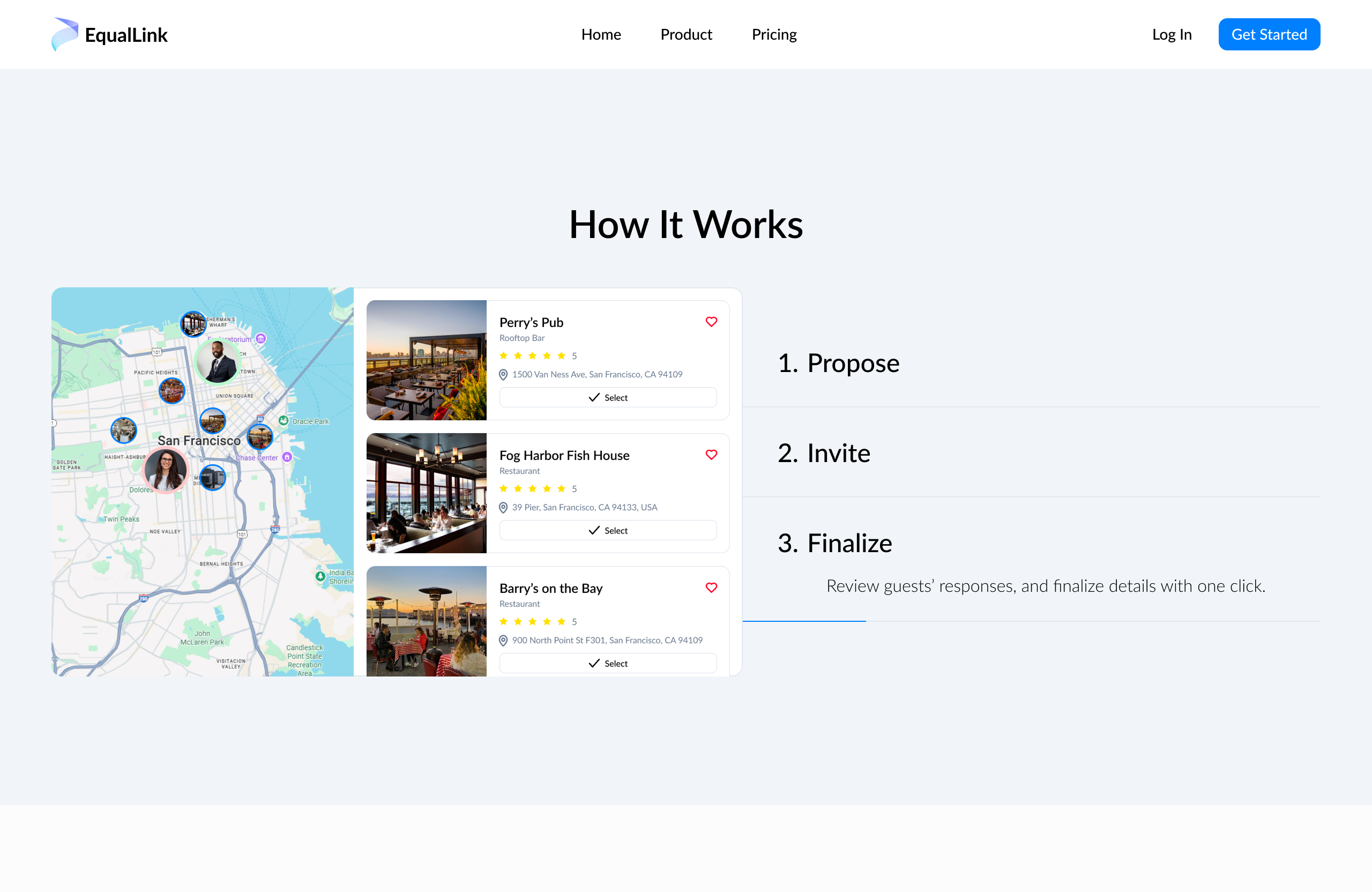1372x892 pixels.
Task: Toggle heart on Fog Harbor Fish House
Action: 711,455
